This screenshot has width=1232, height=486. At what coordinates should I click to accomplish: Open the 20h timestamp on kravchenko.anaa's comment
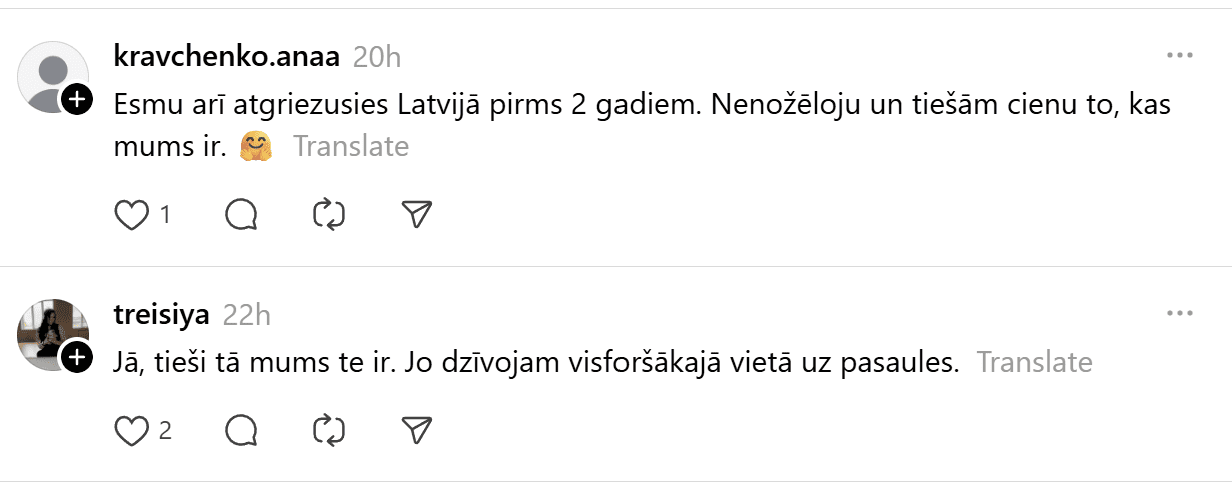377,57
